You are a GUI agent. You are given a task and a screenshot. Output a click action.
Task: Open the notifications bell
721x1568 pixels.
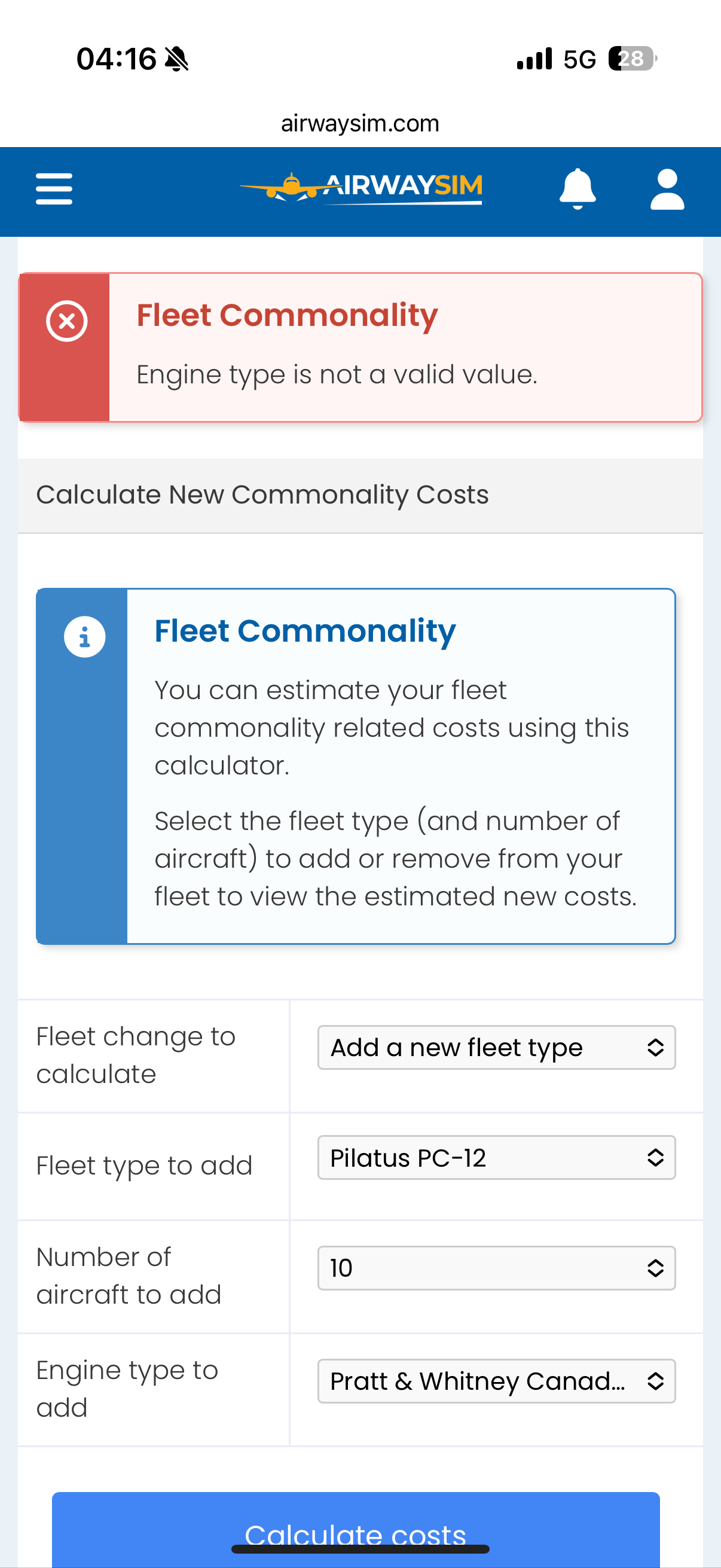click(x=577, y=189)
